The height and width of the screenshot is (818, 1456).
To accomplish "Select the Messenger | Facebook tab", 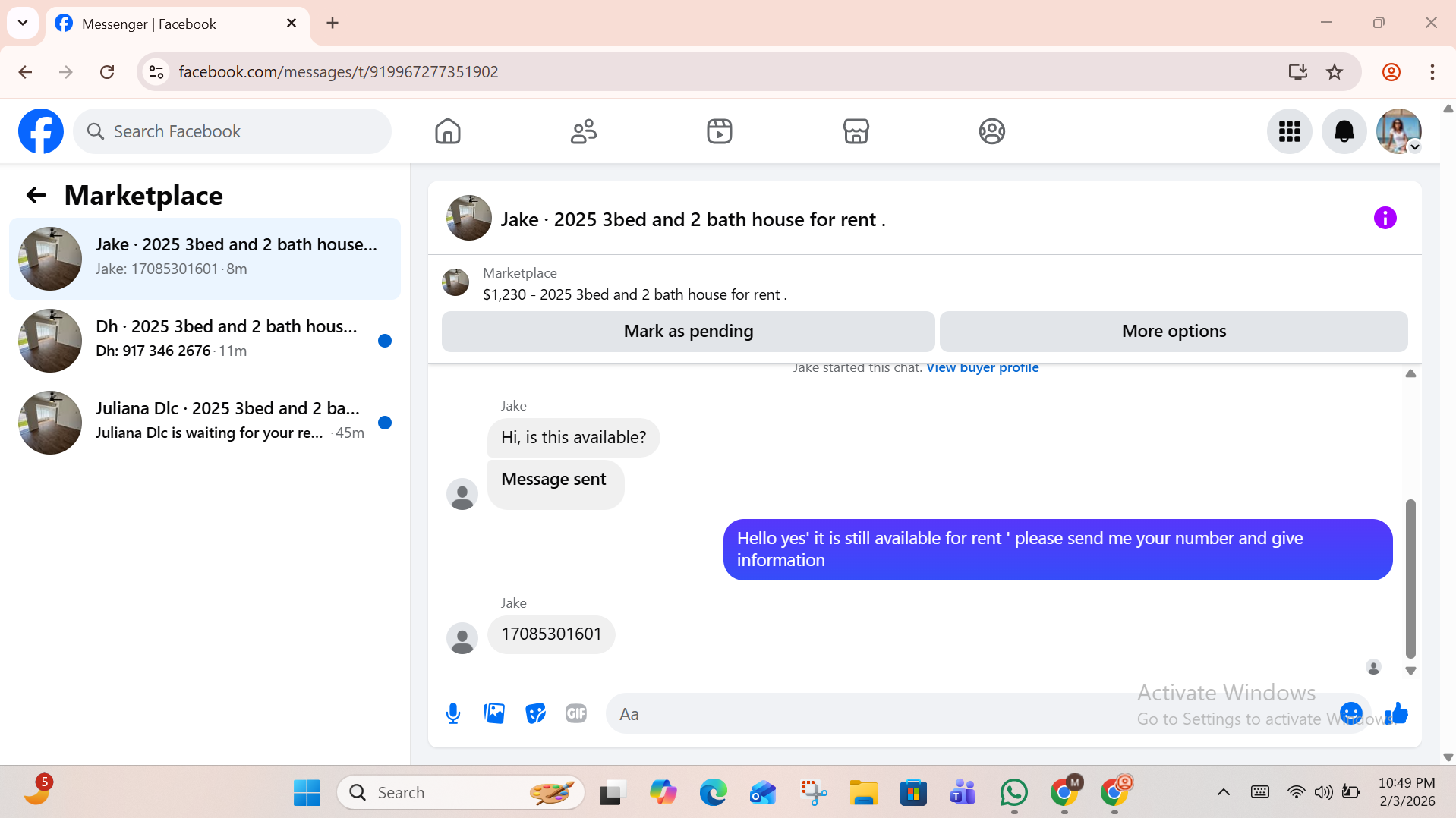I will point(178,24).
